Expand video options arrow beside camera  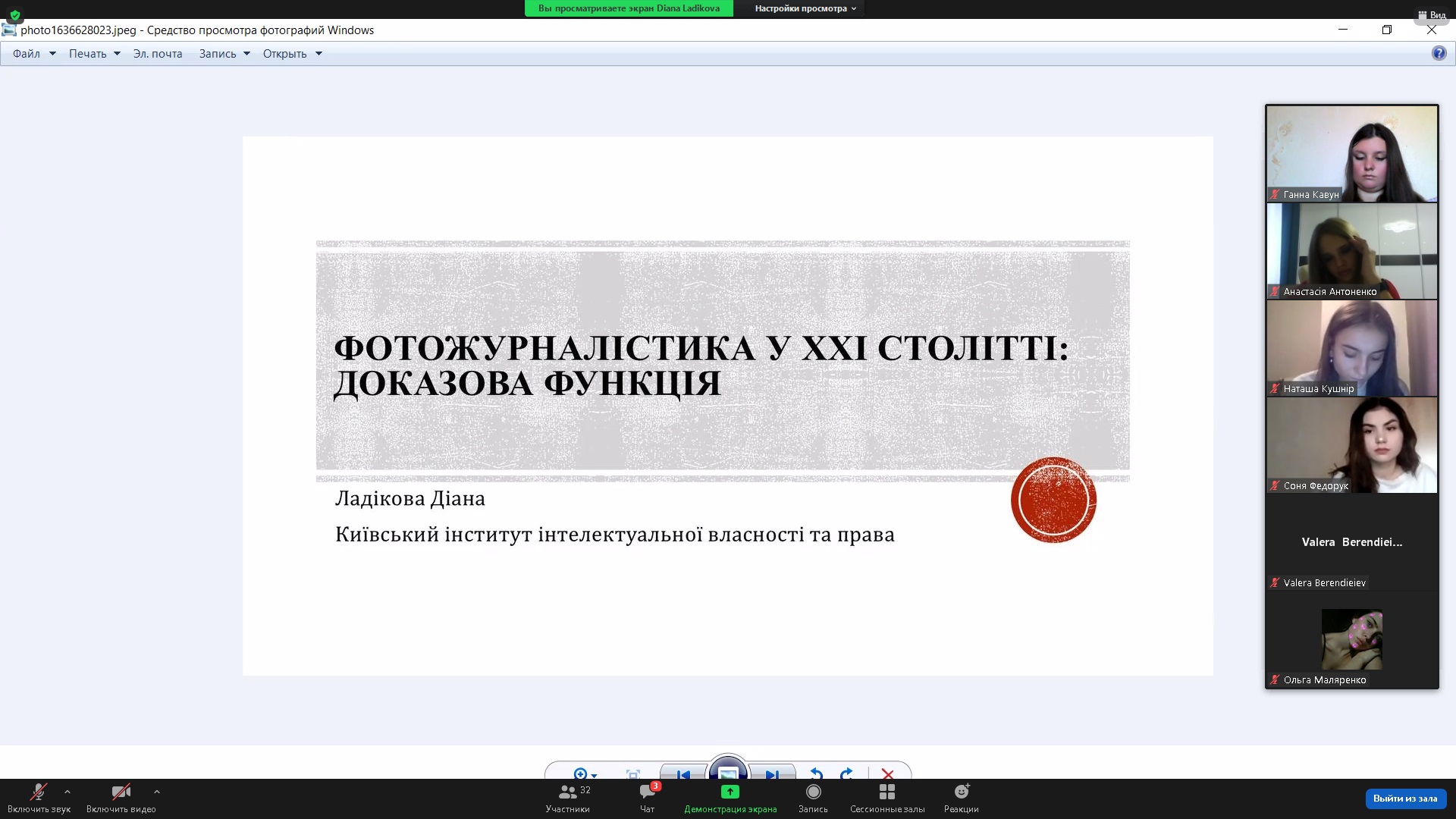coord(157,792)
